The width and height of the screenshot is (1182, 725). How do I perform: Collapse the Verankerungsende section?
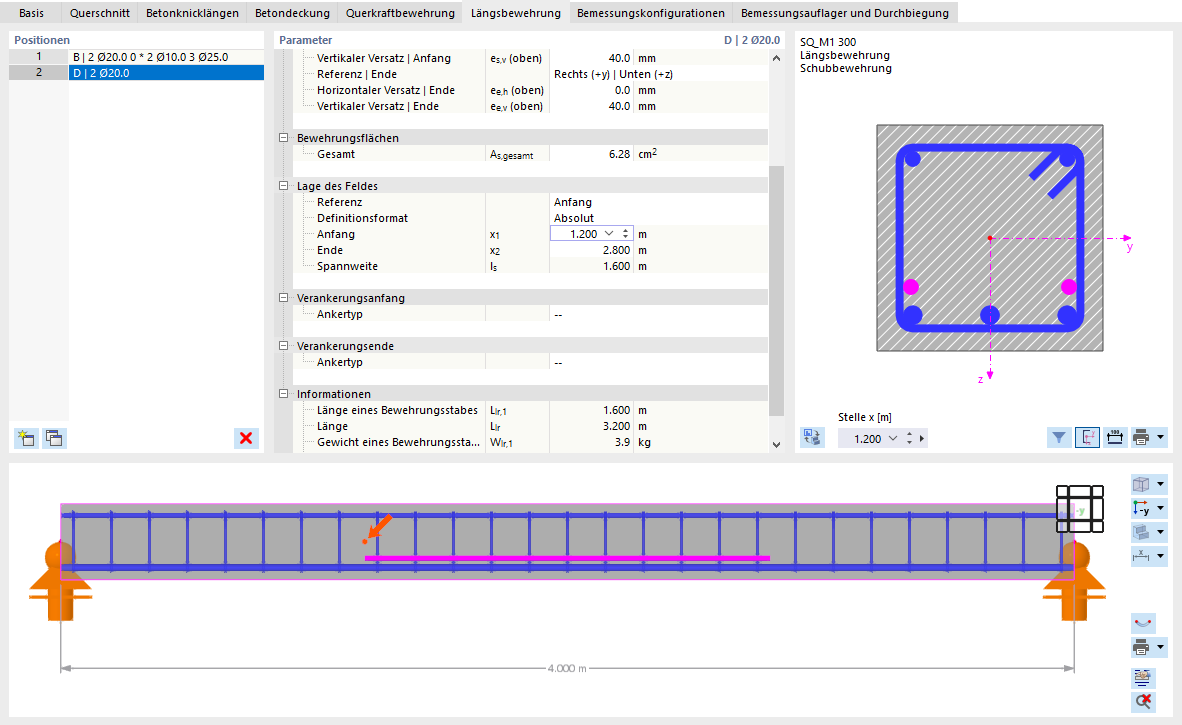pos(283,346)
